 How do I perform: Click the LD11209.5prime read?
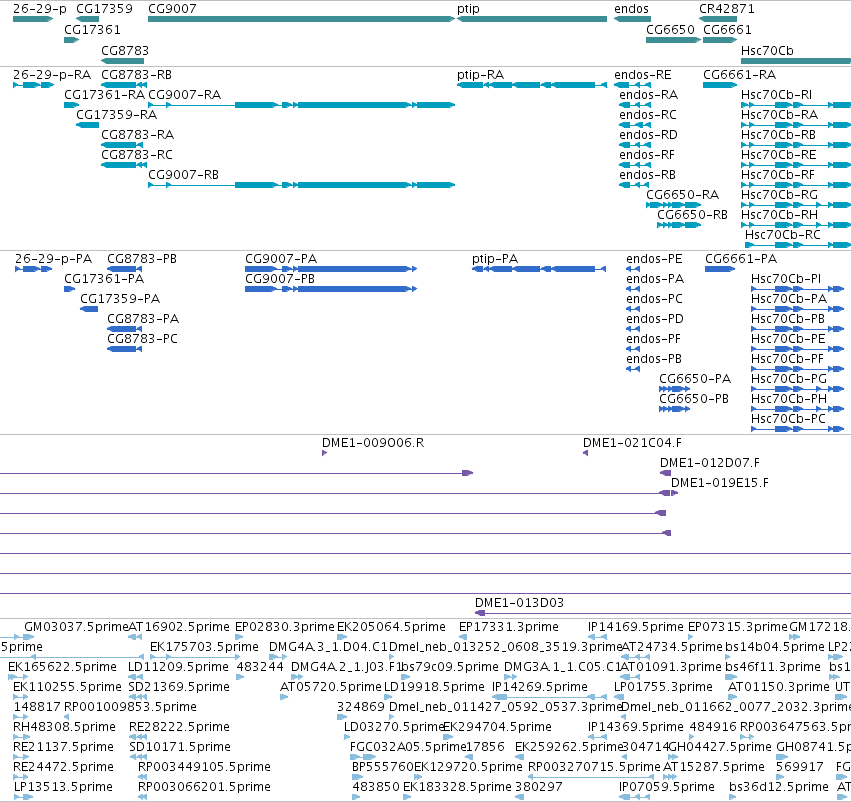click(x=135, y=677)
